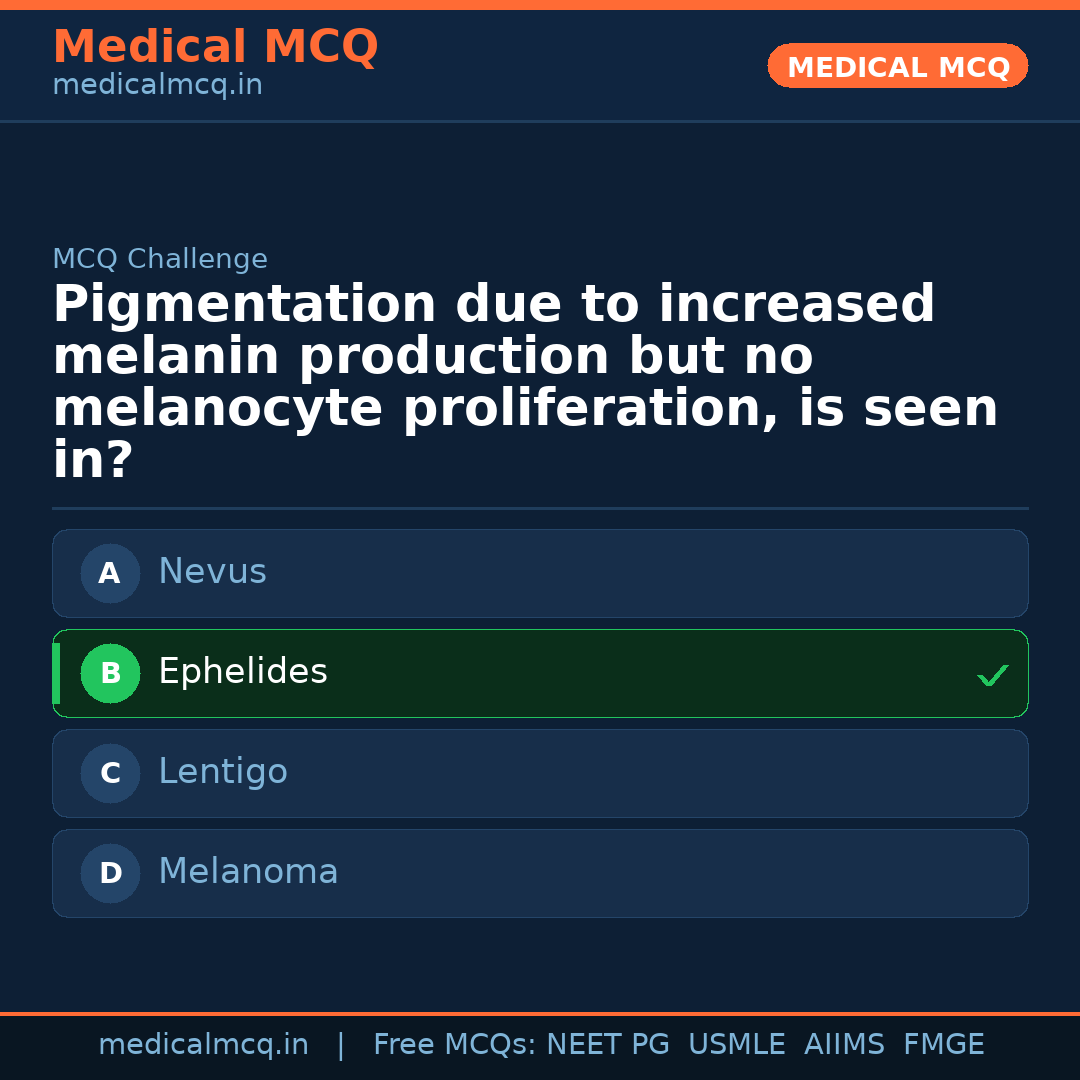Click the letter D circle badge
The width and height of the screenshot is (1080, 1080).
point(110,874)
